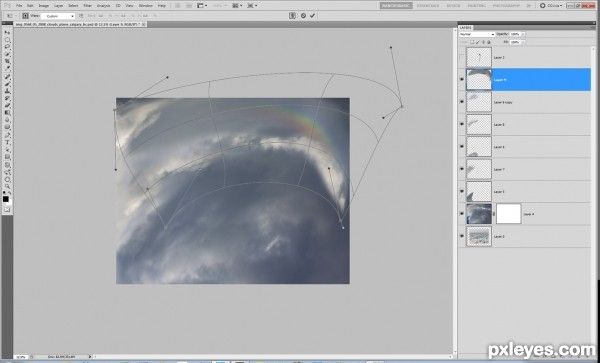This screenshot has height=363, width=600.
Task: Select the Horizontal Type tool
Action: point(7,142)
